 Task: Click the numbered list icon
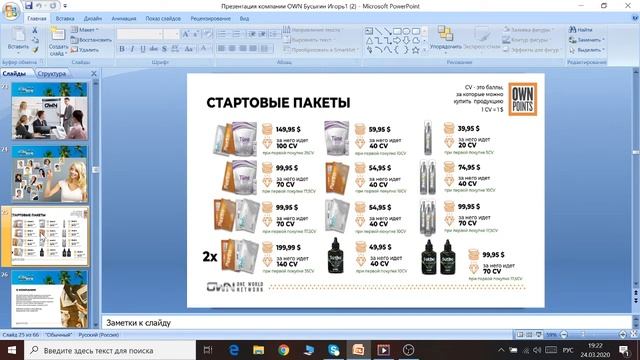(x=237, y=34)
